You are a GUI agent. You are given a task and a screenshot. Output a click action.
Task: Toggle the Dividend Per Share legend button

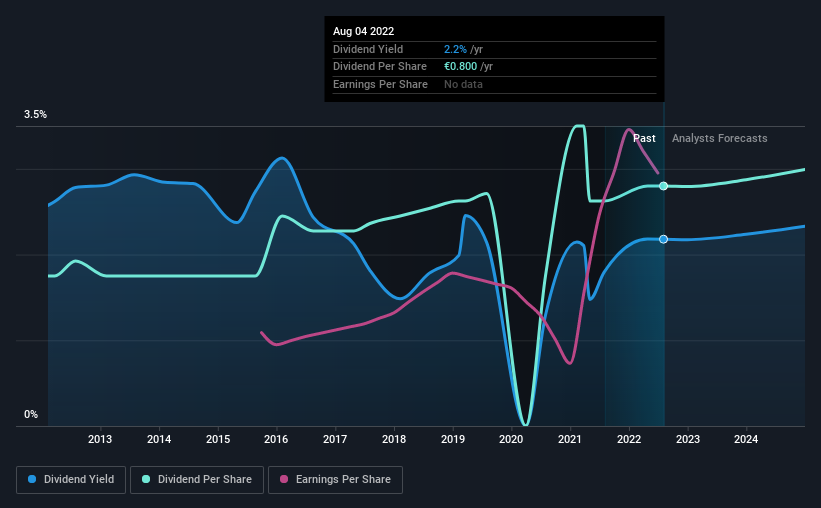[x=197, y=480]
